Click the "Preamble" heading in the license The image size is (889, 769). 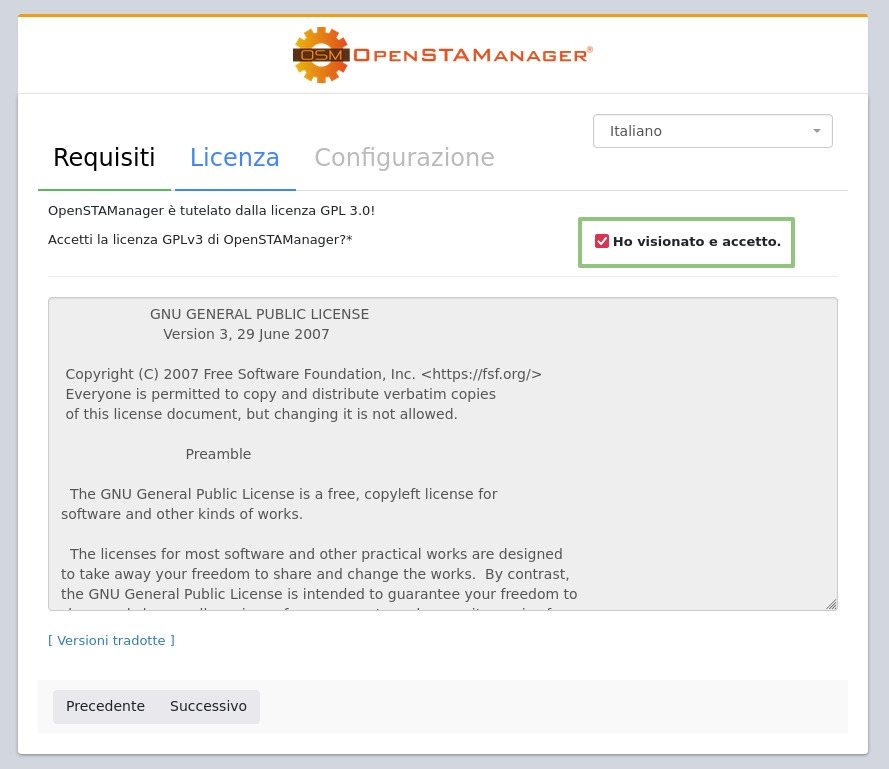pos(218,454)
